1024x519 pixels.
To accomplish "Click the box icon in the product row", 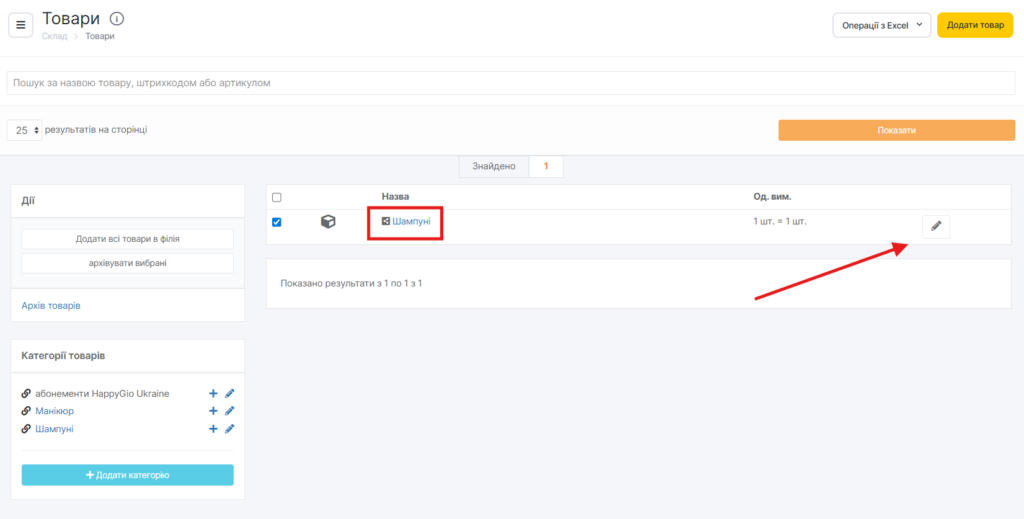I will click(x=328, y=222).
